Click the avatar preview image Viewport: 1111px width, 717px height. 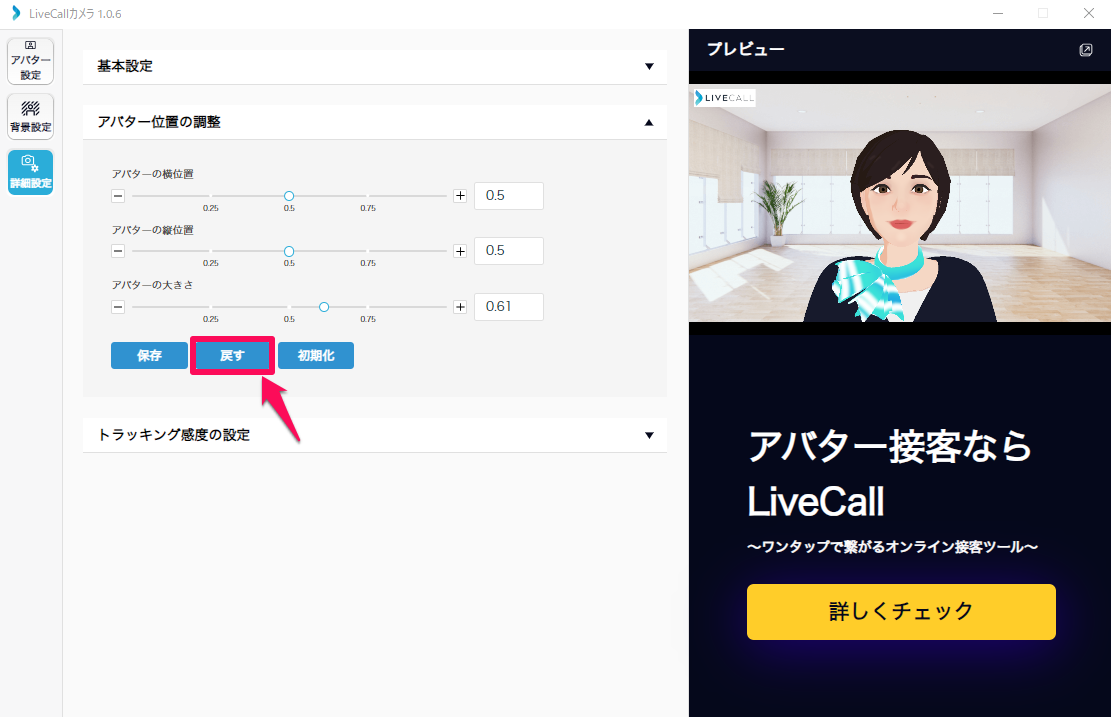[x=900, y=203]
